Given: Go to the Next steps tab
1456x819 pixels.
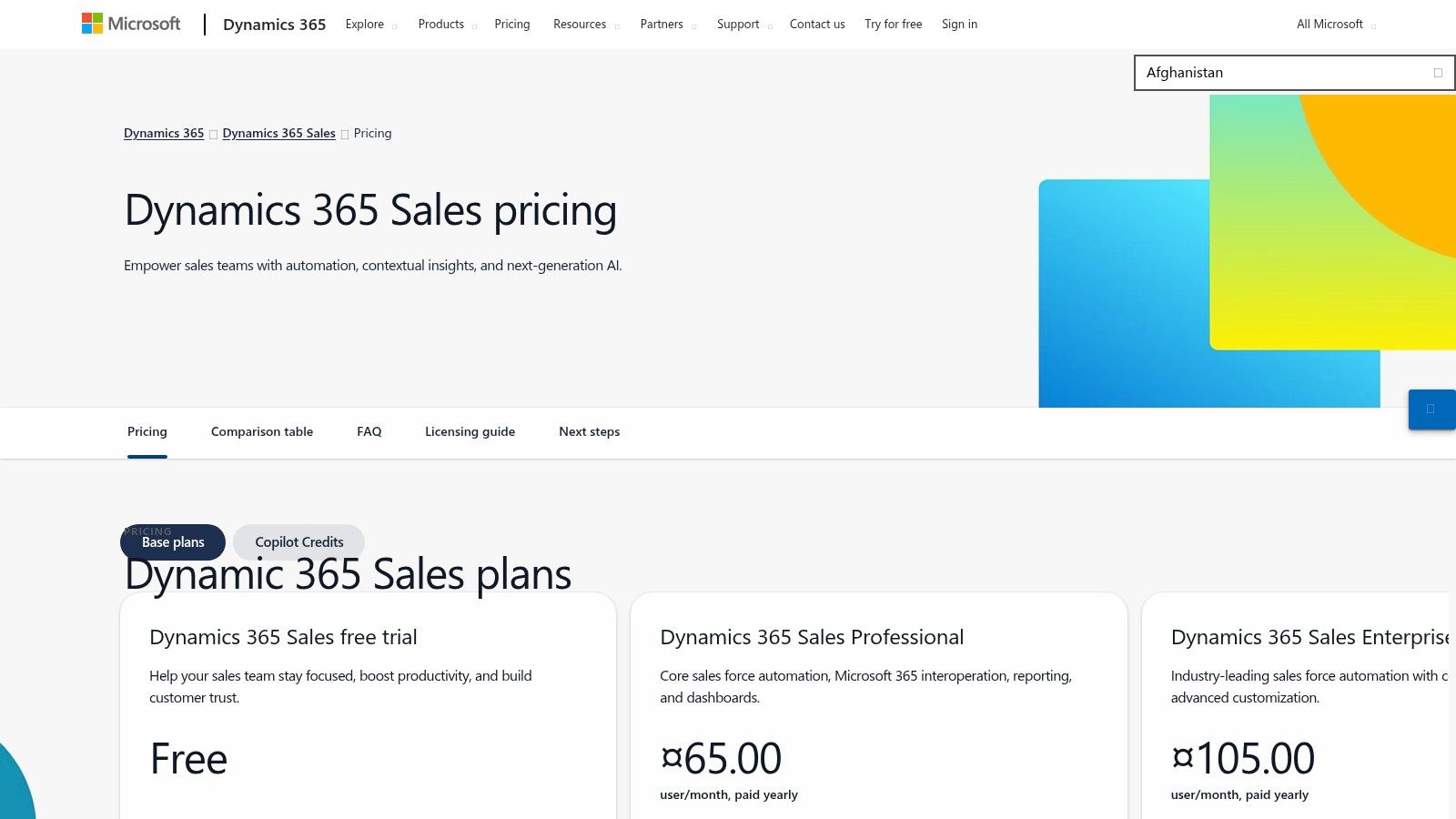Looking at the screenshot, I should (x=589, y=431).
